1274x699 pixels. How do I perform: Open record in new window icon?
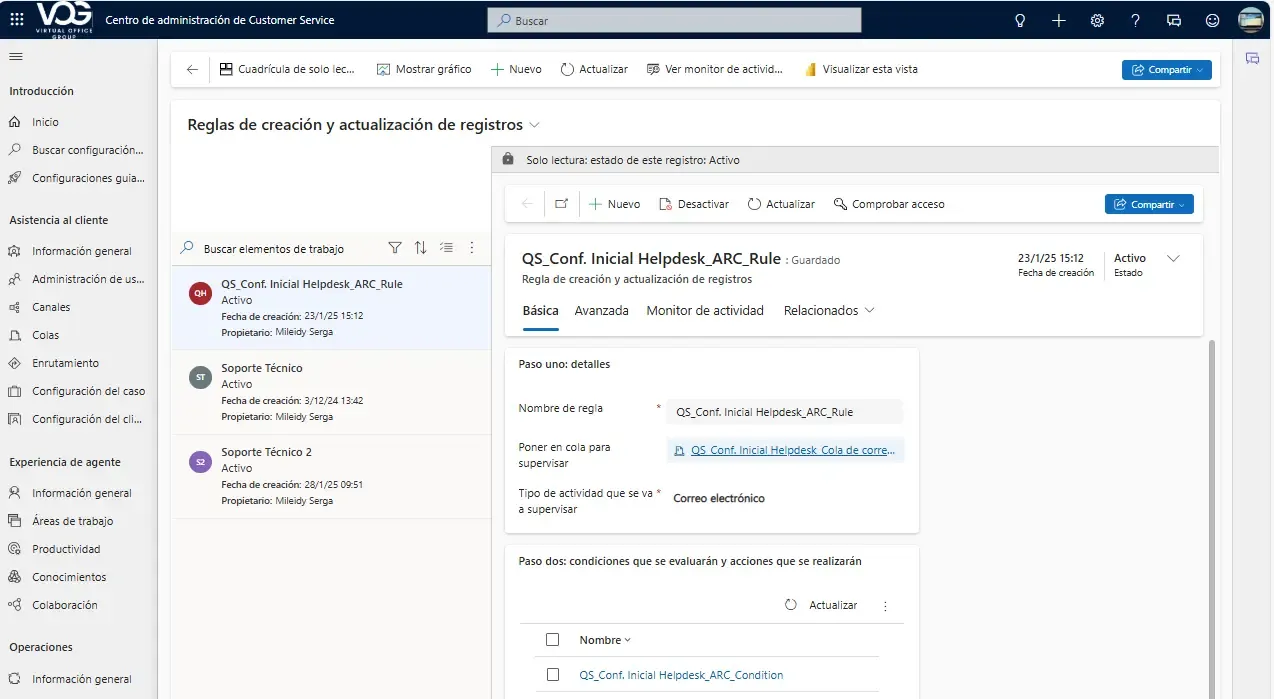[x=561, y=204]
